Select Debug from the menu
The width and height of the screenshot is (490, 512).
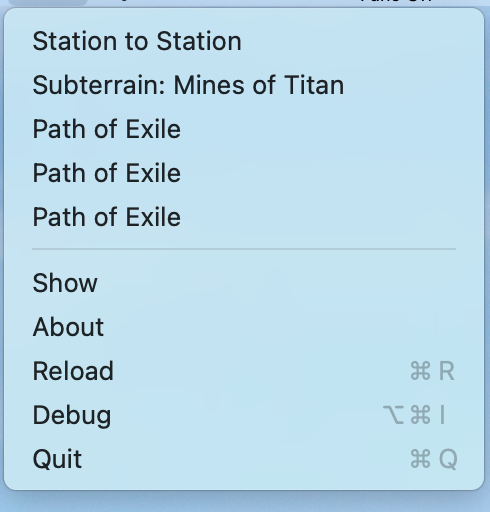(x=244, y=415)
